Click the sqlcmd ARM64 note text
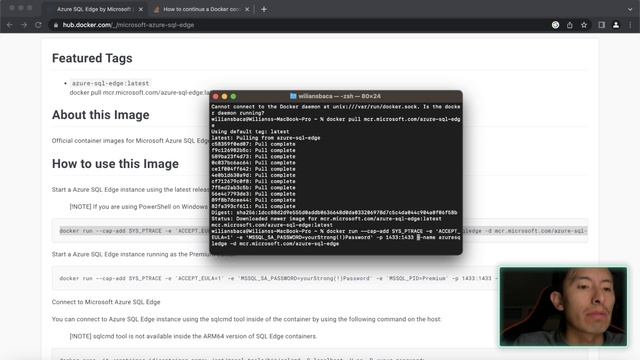The height and width of the screenshot is (360, 640). [x=193, y=336]
